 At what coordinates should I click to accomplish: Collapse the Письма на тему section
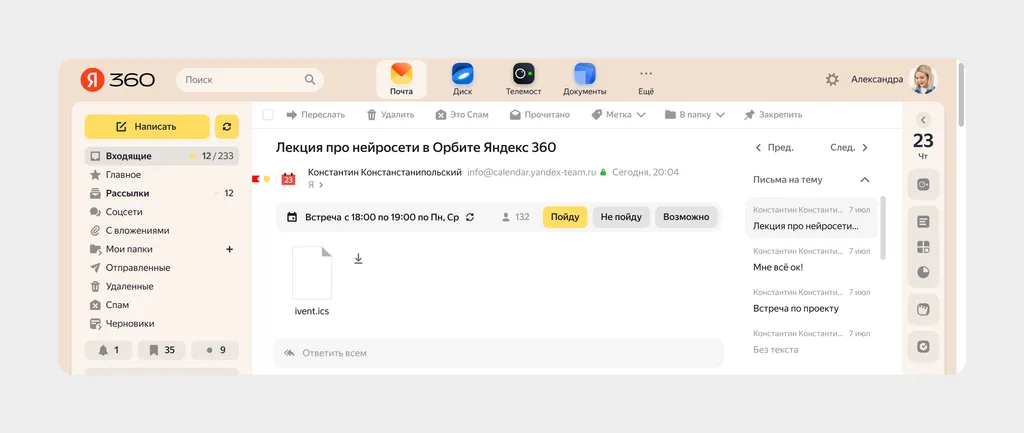click(865, 180)
